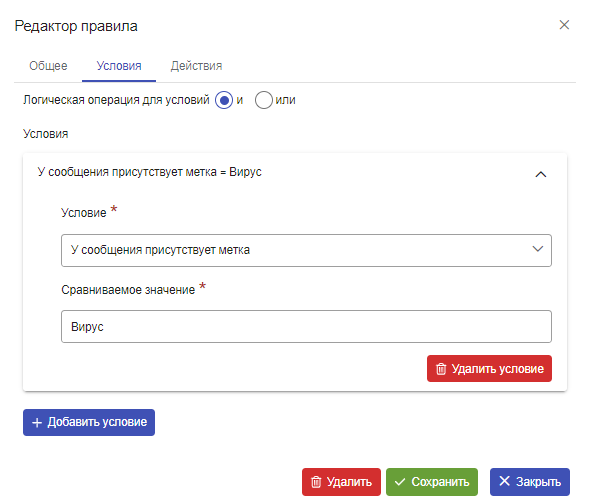Close the rule editor dialog with X
Image resolution: width=589 pixels, height=504 pixels.
click(564, 25)
